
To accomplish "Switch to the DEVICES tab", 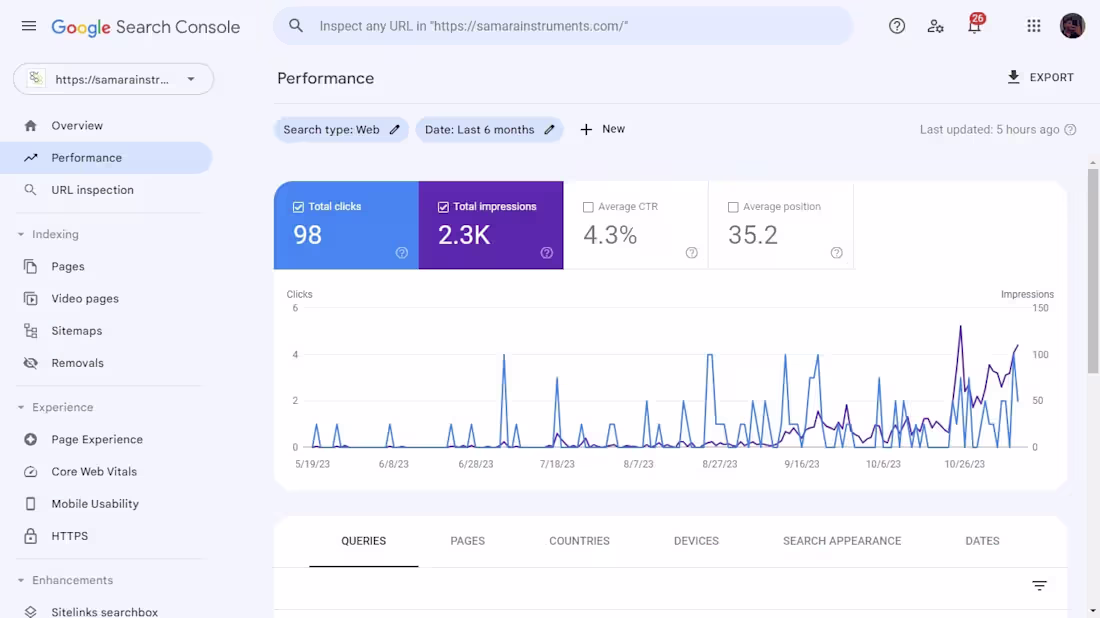I will coord(696,541).
